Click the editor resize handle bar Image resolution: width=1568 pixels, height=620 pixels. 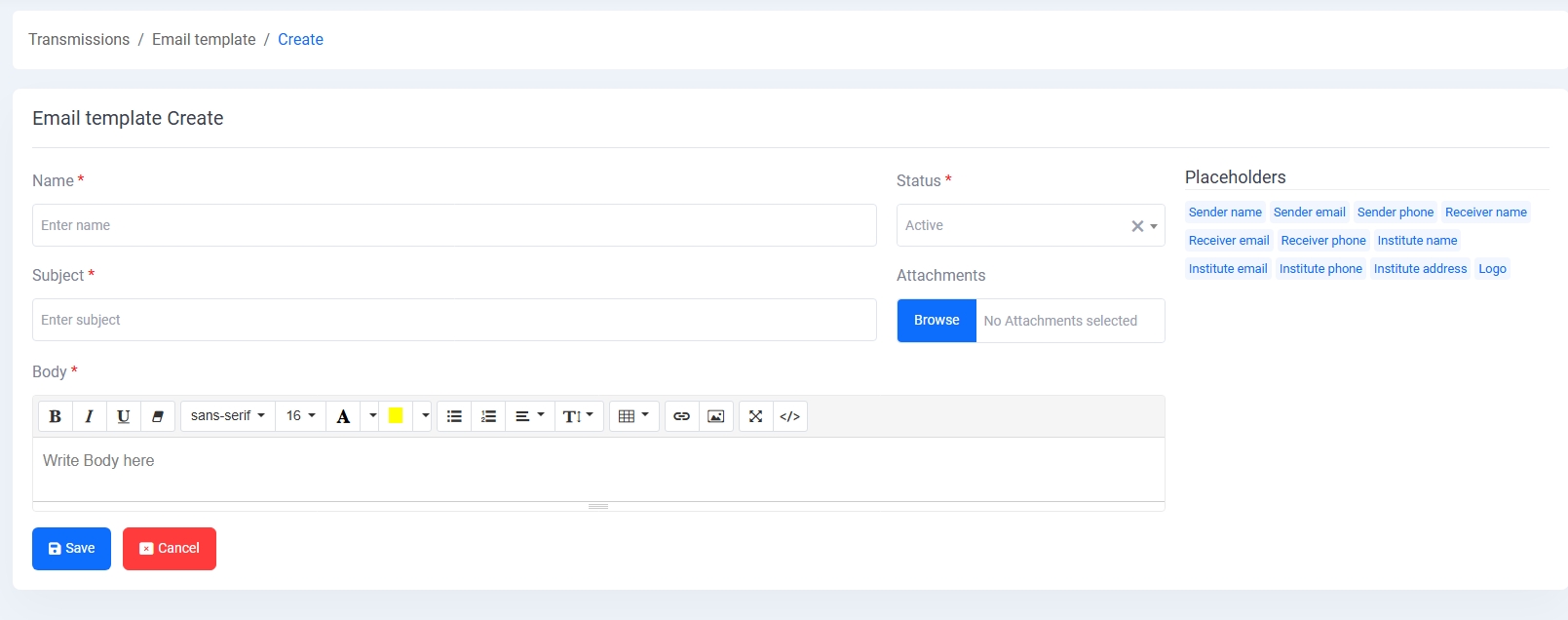(x=598, y=506)
